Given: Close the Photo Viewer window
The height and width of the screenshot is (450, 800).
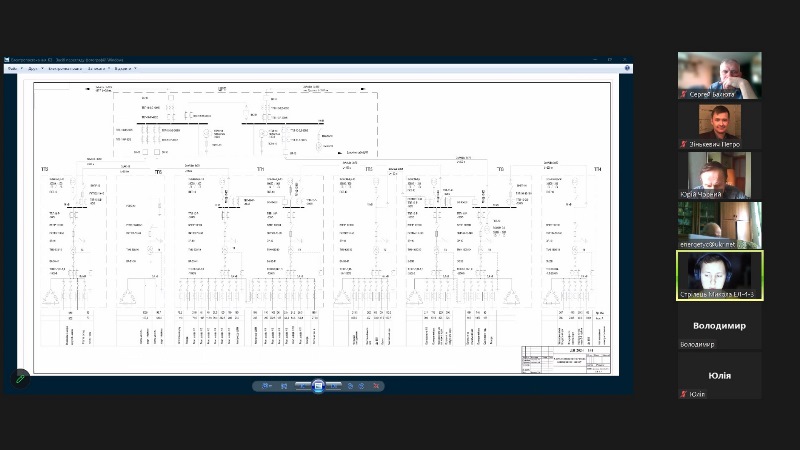Looking at the screenshot, I should tap(625, 60).
